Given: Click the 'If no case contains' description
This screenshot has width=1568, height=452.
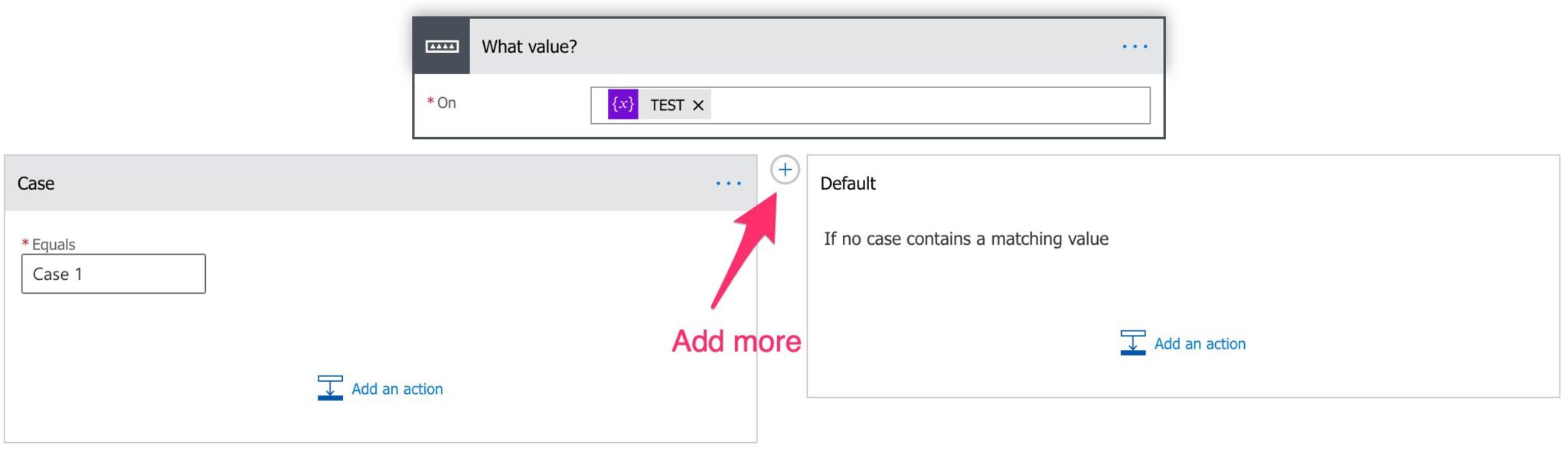Looking at the screenshot, I should pyautogui.click(x=965, y=239).
